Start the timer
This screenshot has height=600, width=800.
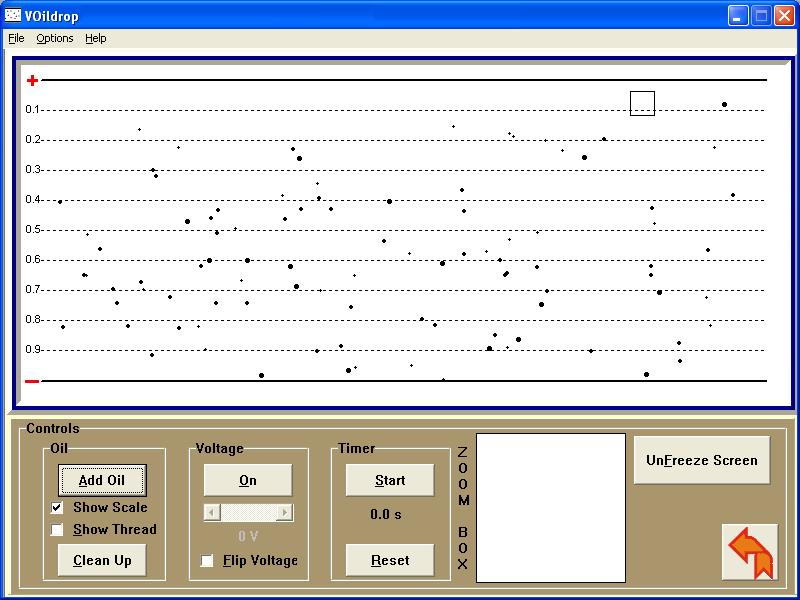(x=390, y=480)
